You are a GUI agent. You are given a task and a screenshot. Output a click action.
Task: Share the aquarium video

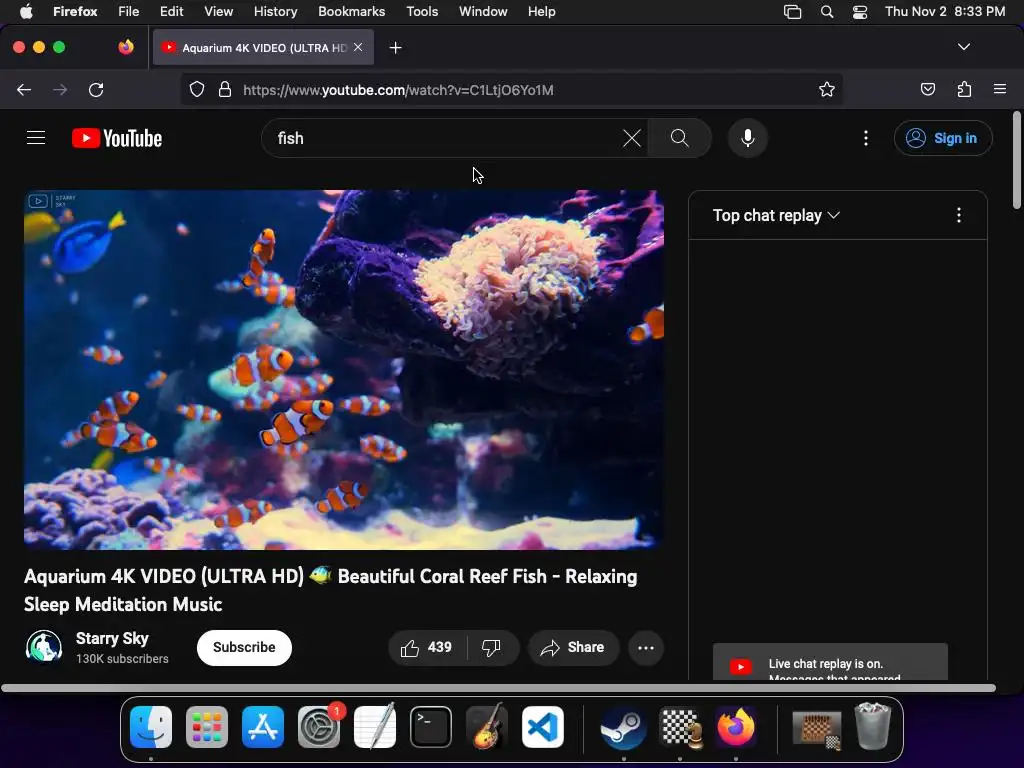click(x=573, y=647)
